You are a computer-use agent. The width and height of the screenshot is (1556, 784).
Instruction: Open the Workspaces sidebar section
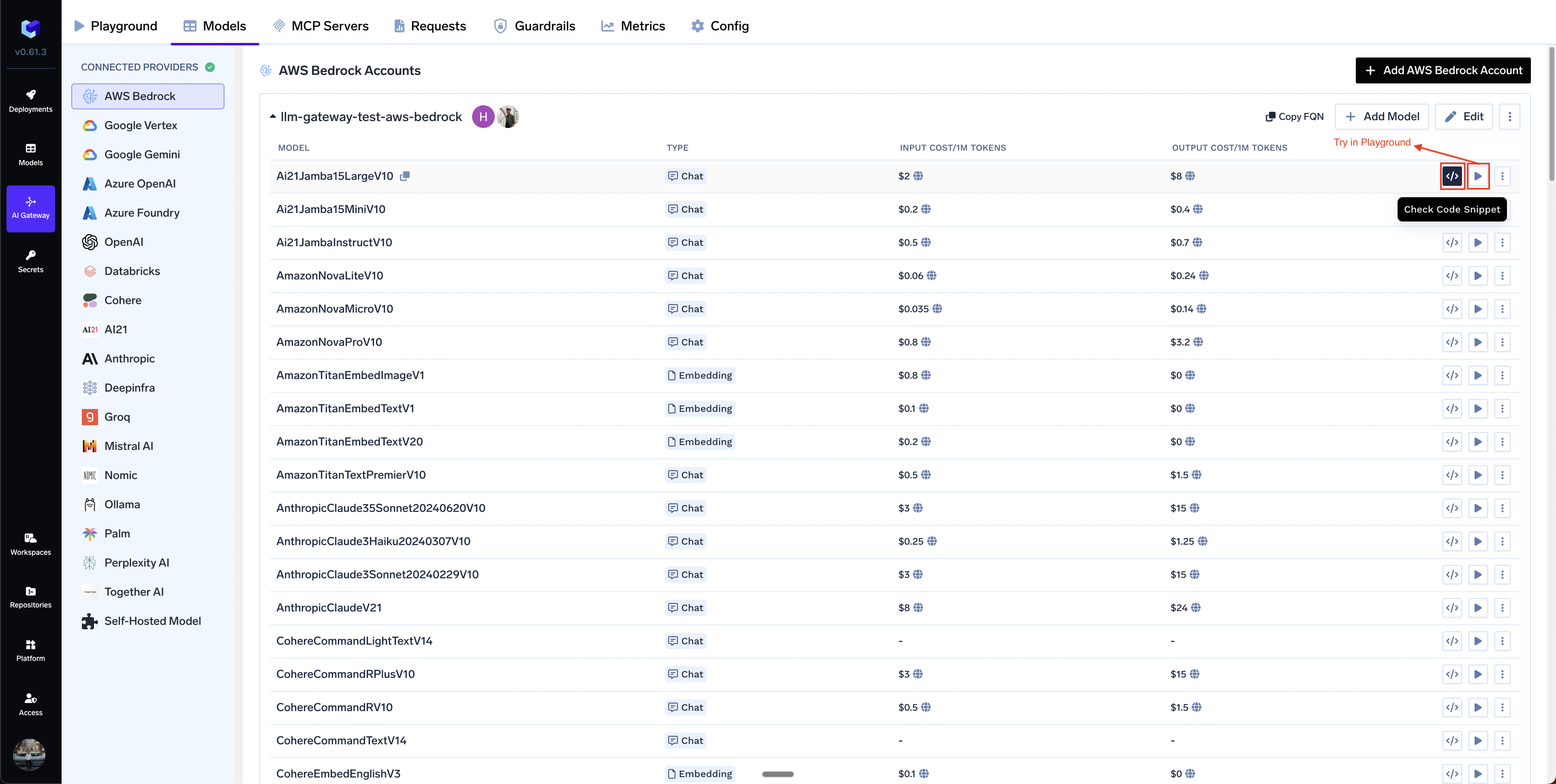30,544
